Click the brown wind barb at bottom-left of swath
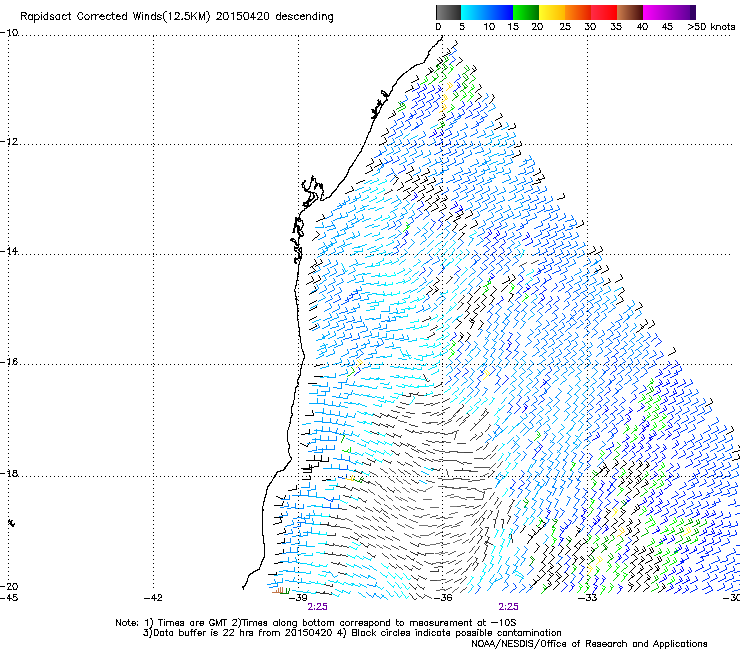This screenshot has height=650, width=740. (278, 591)
